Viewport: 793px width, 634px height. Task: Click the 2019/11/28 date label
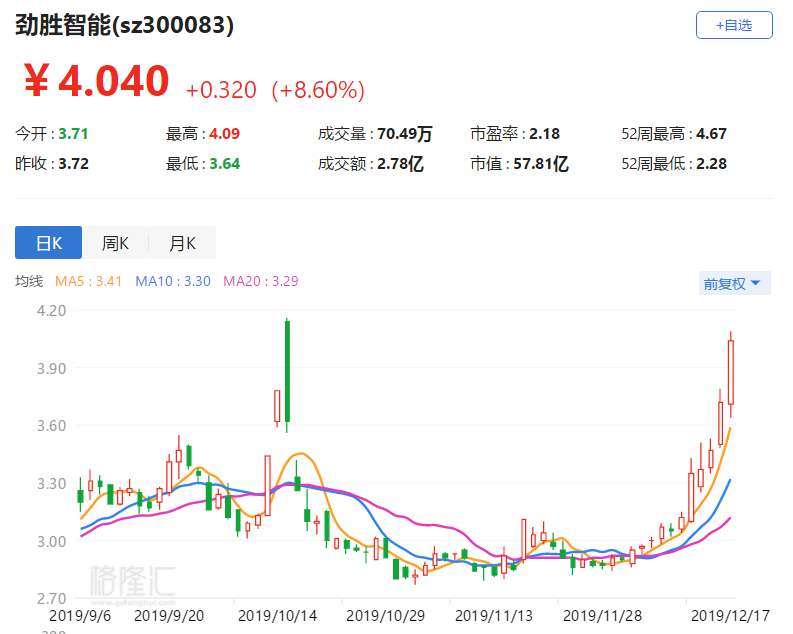pos(602,616)
